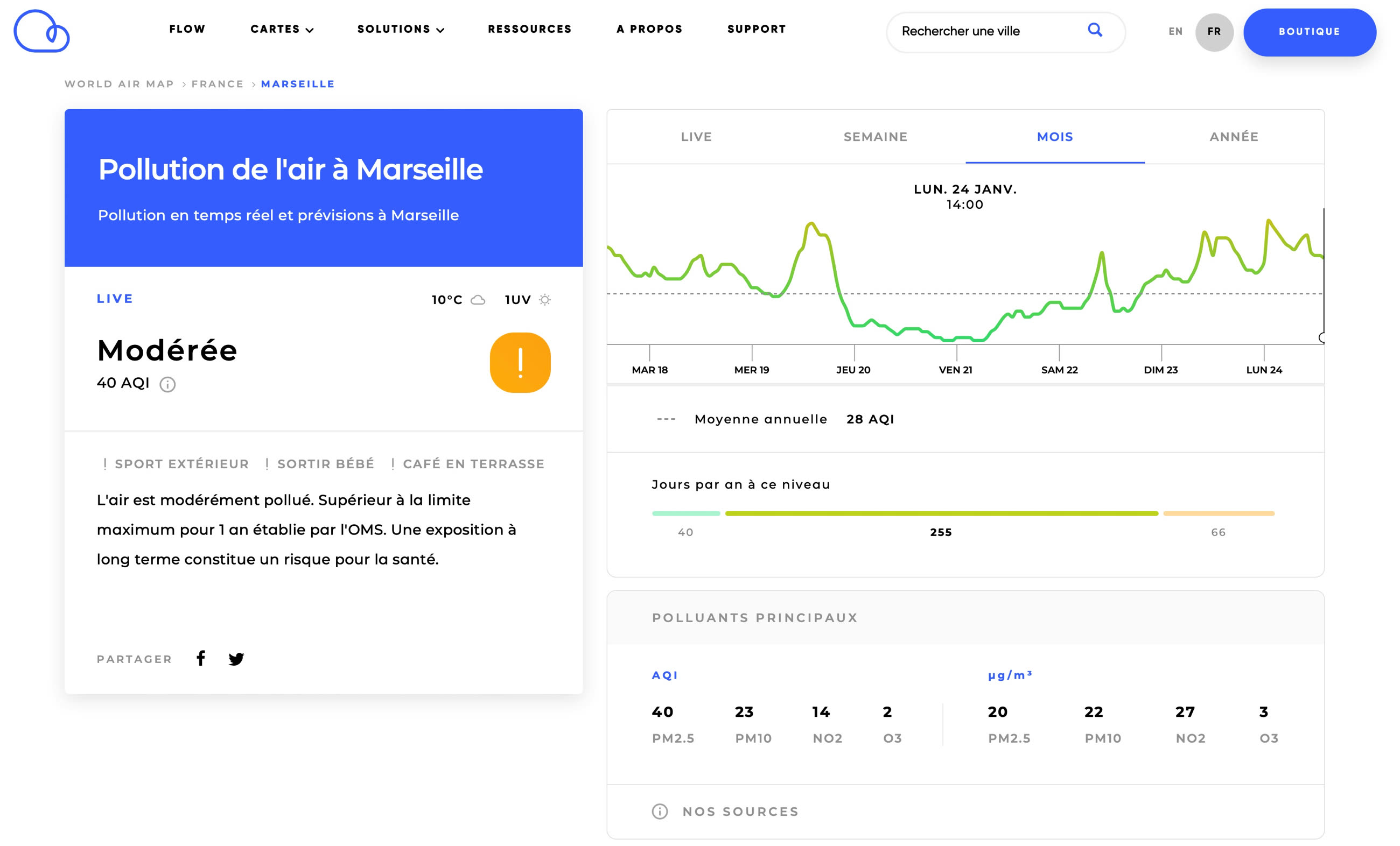The image size is (1400, 846).
Task: Click the AQI info icon beside 40 AQI
Action: 167,384
